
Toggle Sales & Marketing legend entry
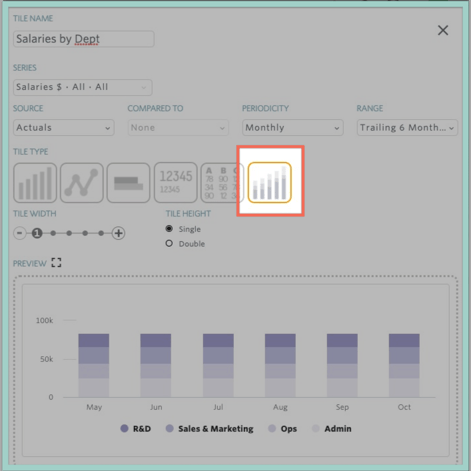coord(210,429)
